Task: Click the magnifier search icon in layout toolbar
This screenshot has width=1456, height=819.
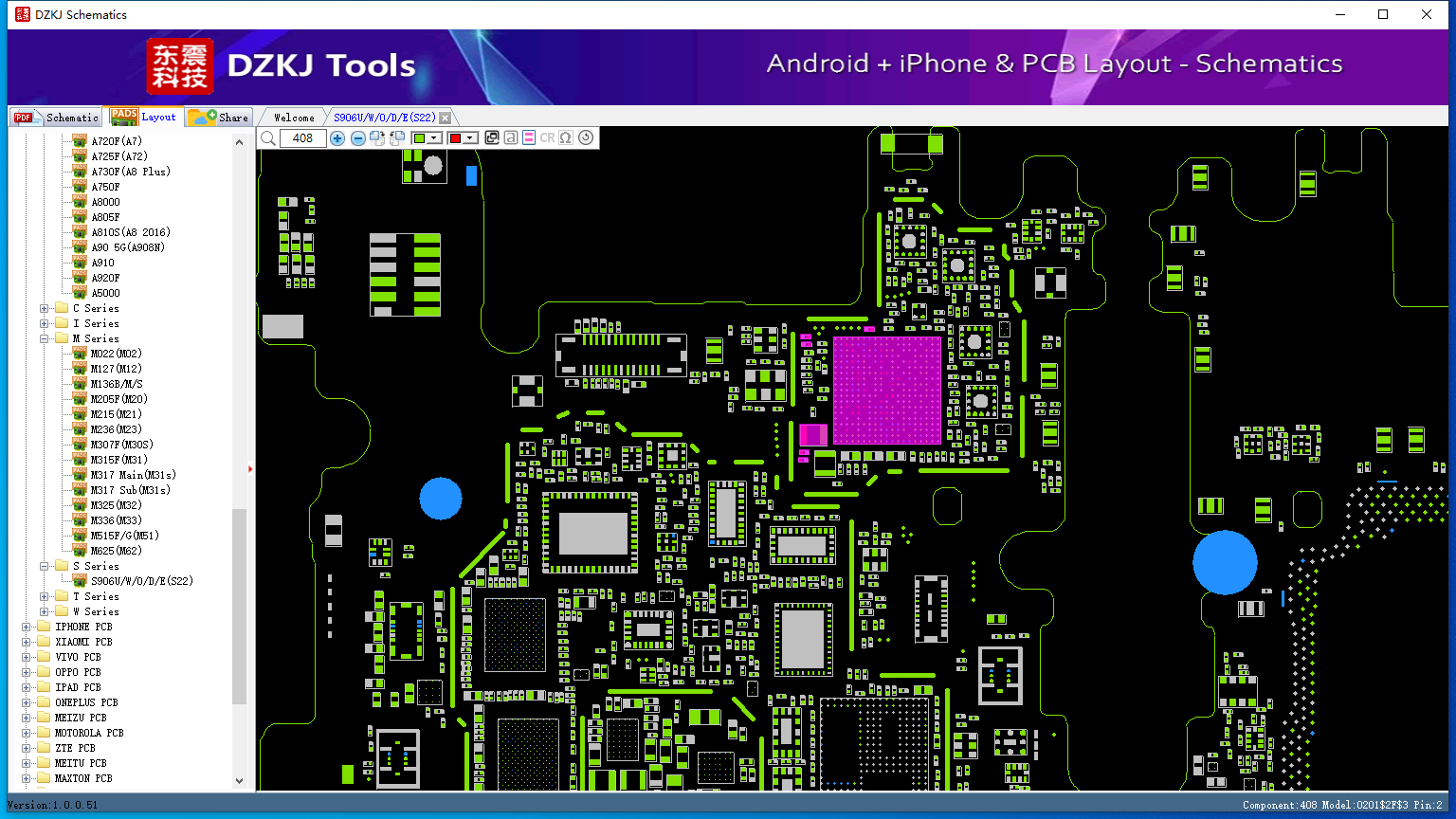Action: (x=268, y=138)
